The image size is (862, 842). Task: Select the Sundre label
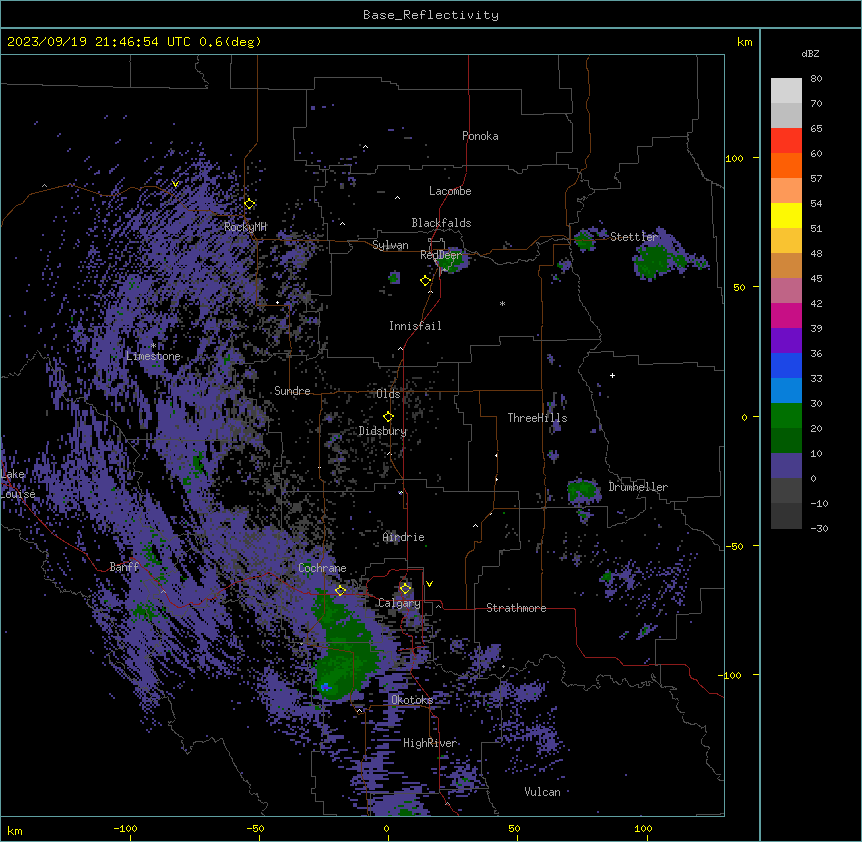click(x=292, y=391)
